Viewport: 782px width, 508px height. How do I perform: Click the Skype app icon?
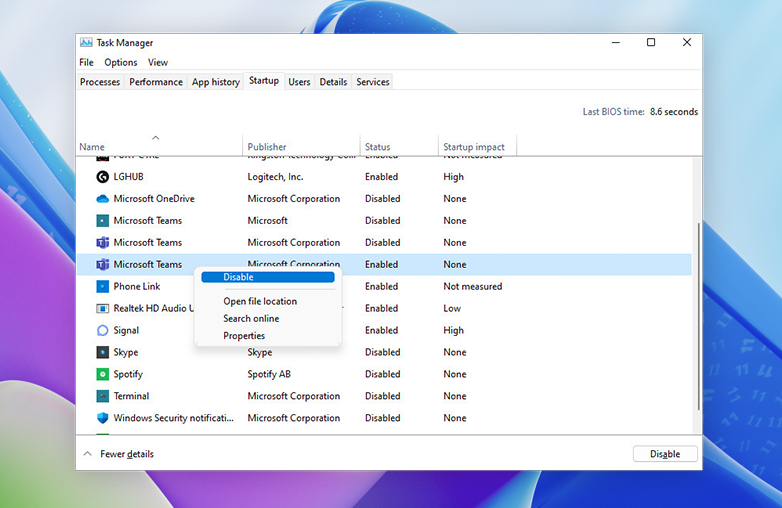pyautogui.click(x=102, y=352)
